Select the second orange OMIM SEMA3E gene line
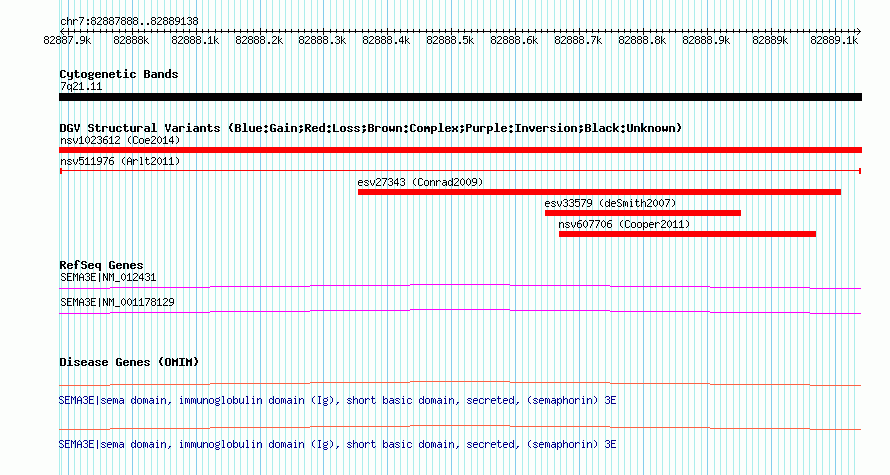Viewport: 890px width, 475px height. pyautogui.click(x=460, y=428)
